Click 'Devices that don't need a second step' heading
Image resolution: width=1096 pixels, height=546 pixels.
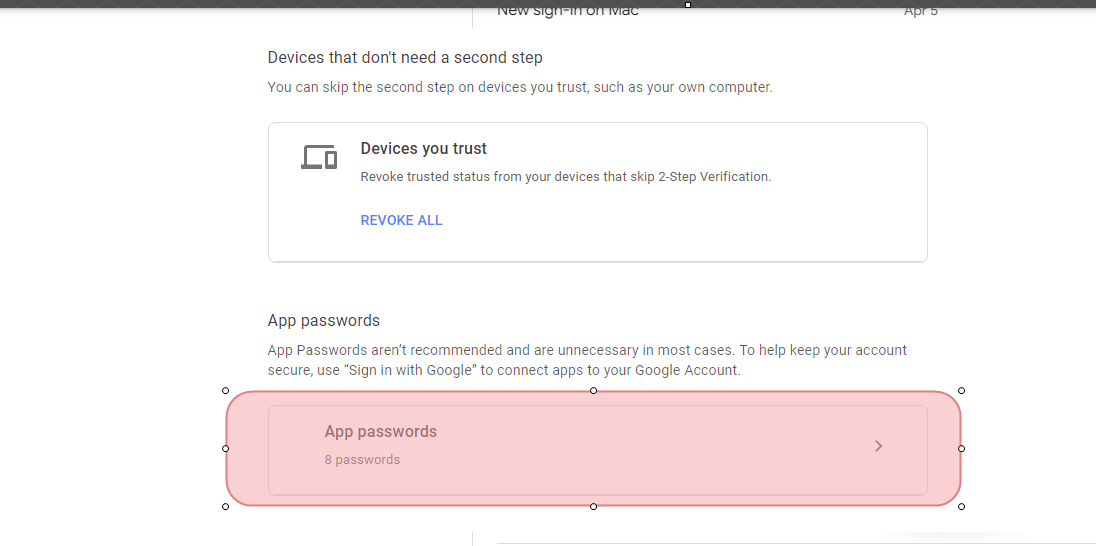pos(405,57)
